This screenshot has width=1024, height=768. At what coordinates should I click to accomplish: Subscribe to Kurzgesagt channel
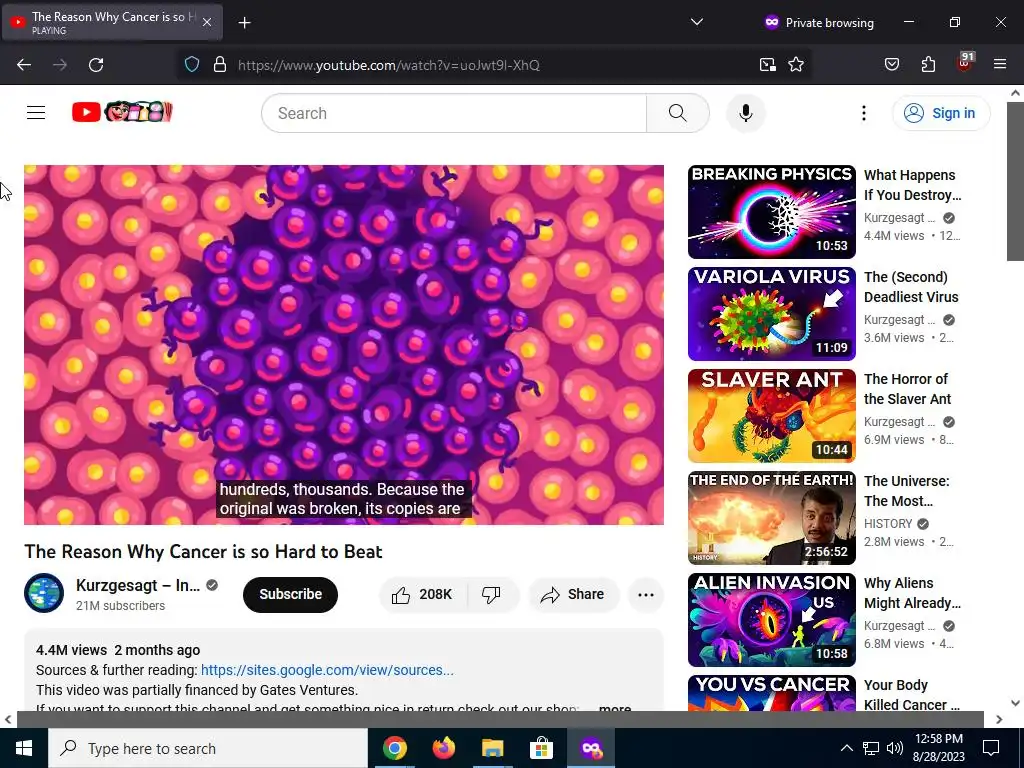[x=291, y=594]
